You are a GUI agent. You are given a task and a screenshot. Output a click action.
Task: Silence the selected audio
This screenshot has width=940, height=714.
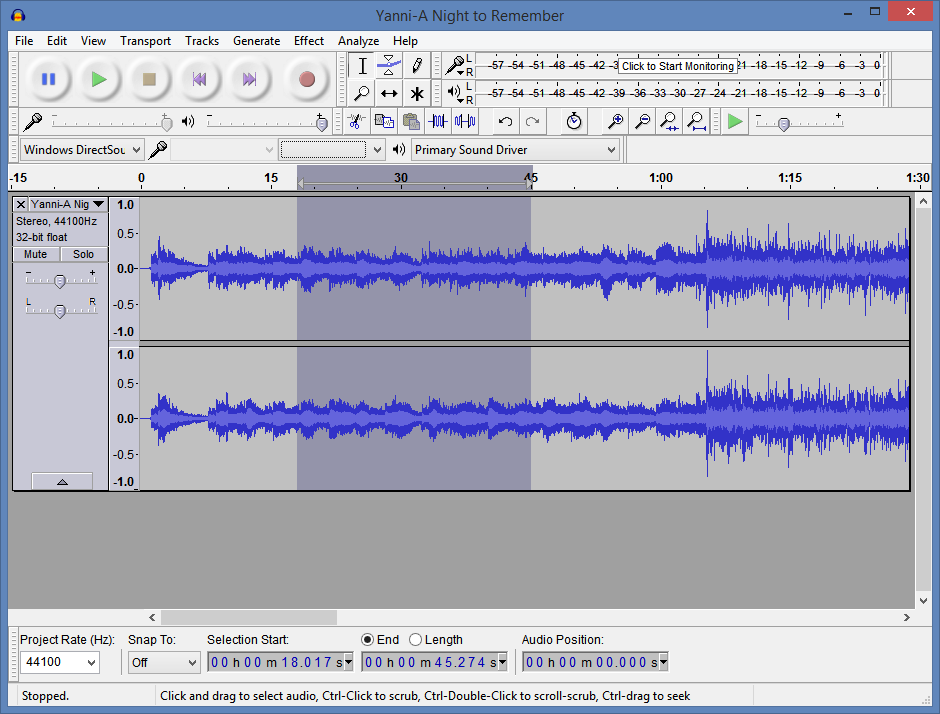tap(465, 122)
